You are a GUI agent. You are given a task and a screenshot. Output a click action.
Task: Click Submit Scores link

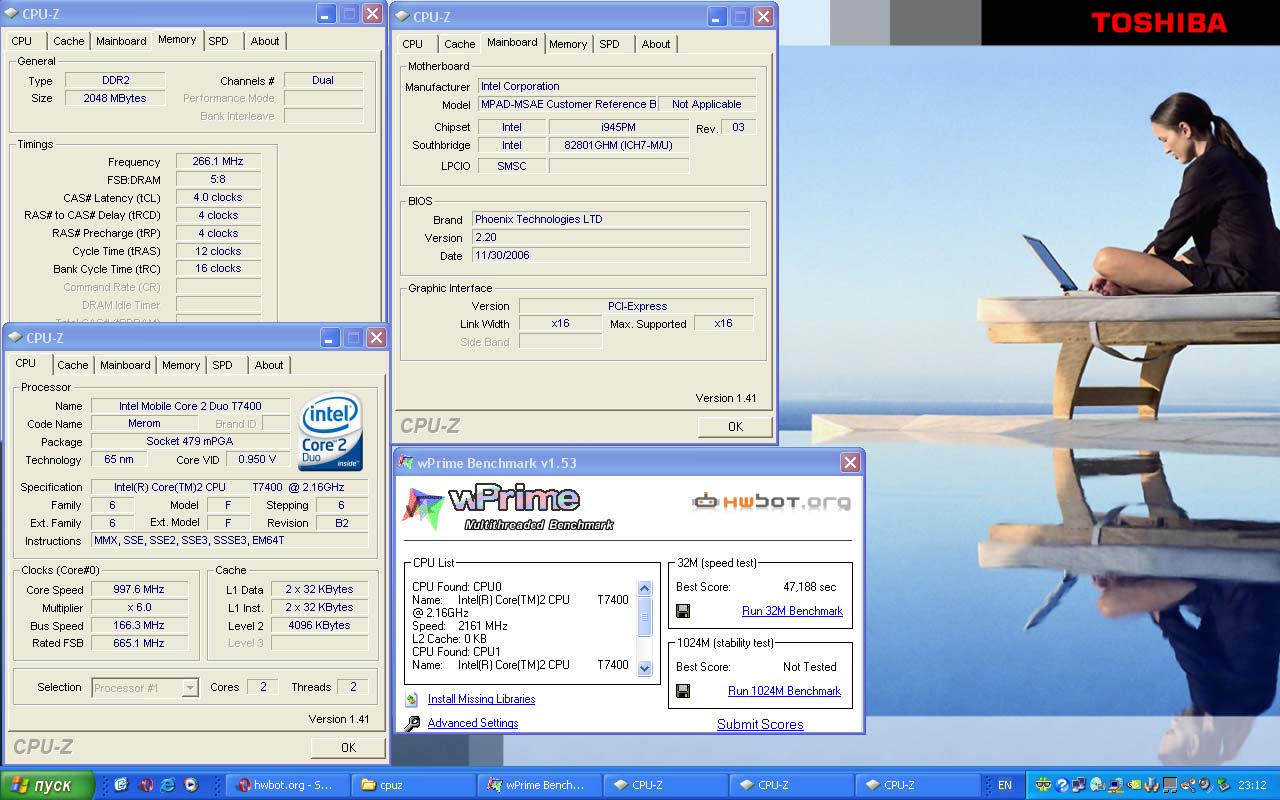[760, 724]
